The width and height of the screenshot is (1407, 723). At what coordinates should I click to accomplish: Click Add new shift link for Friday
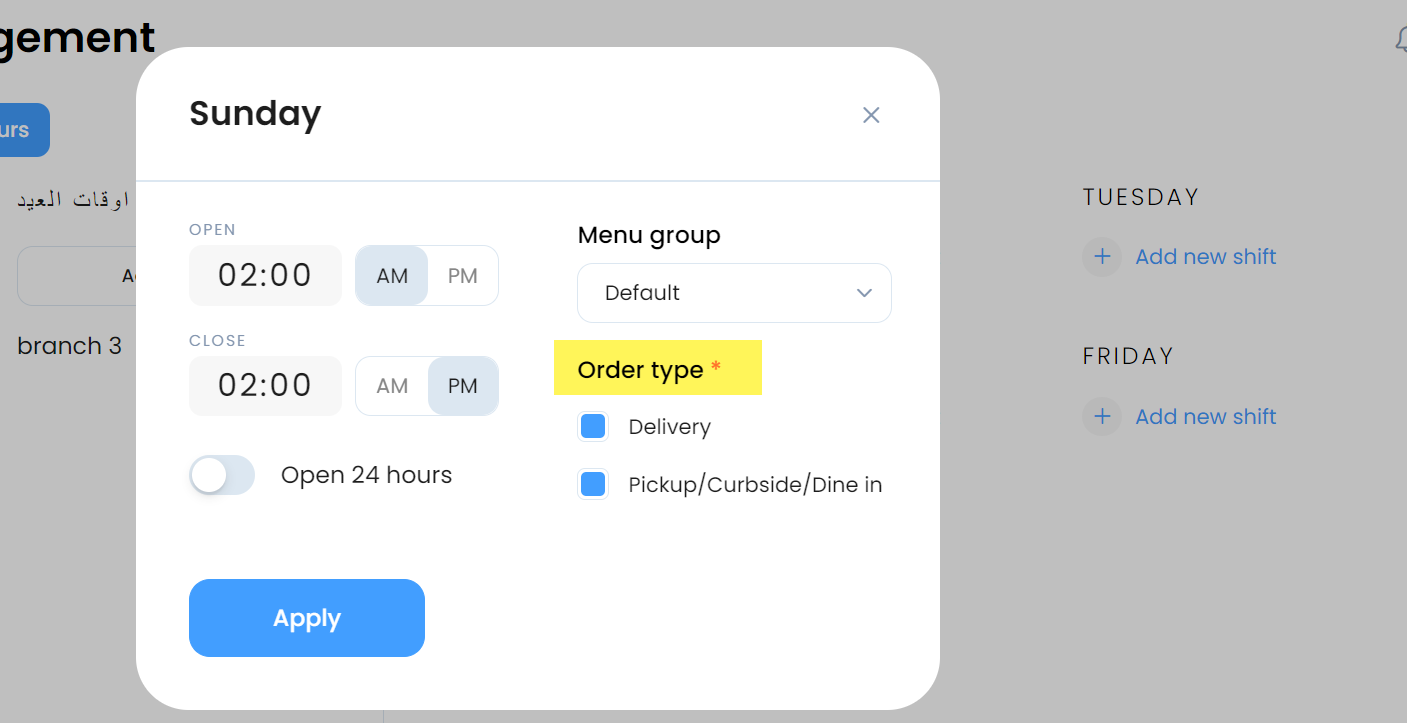click(x=1206, y=416)
